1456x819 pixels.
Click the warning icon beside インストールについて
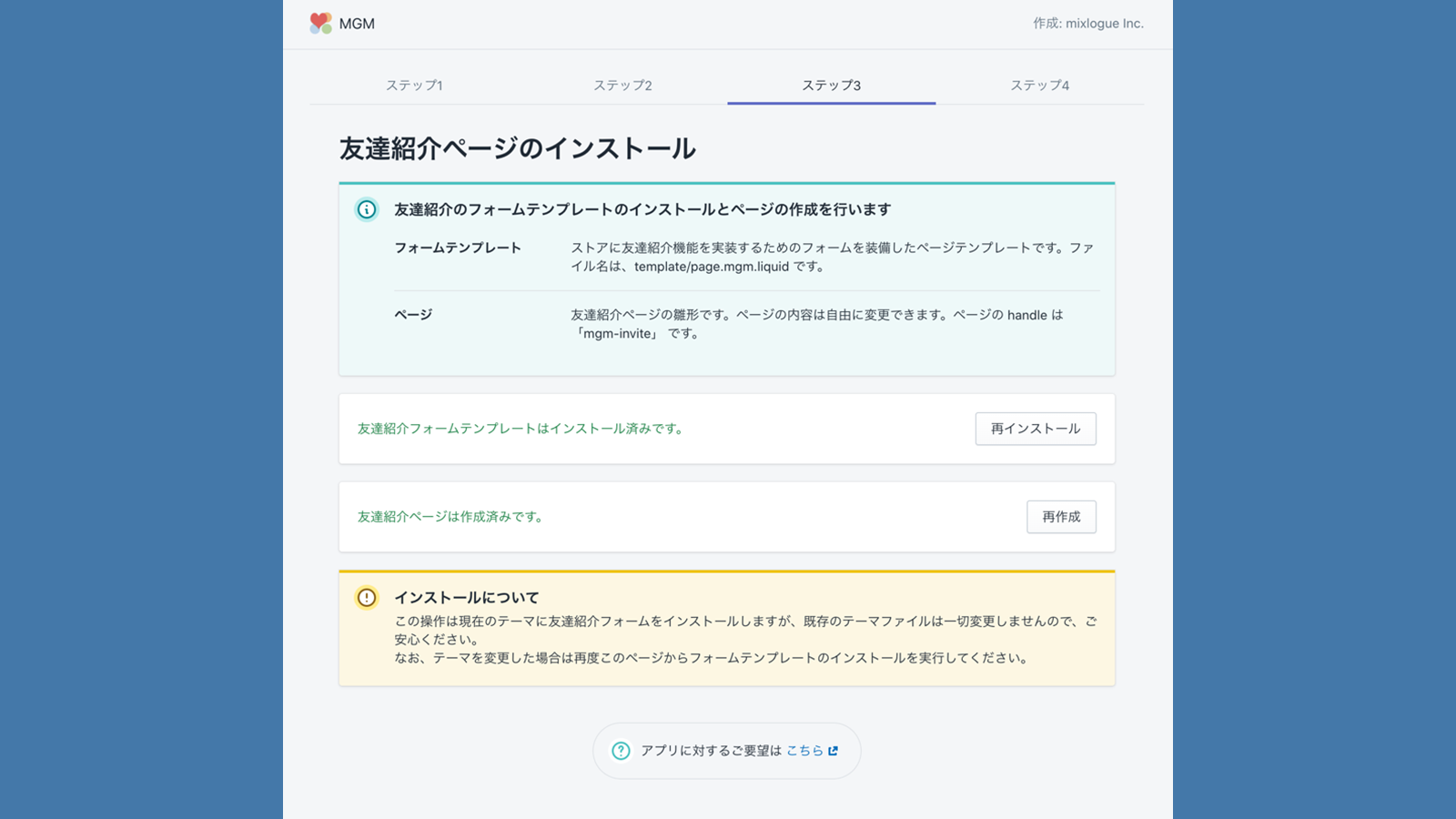pyautogui.click(x=367, y=598)
